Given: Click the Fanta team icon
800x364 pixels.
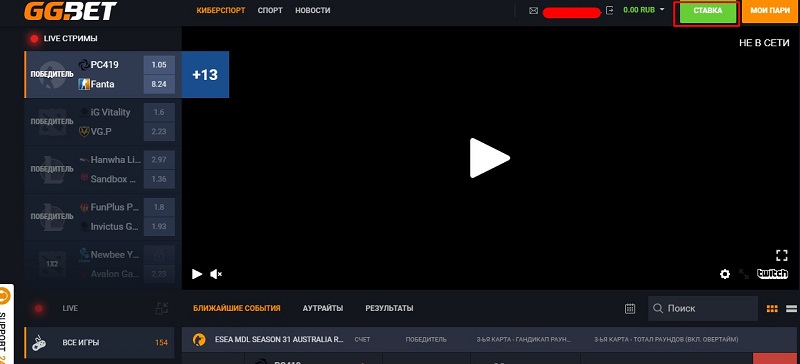Looking at the screenshot, I should coord(84,84).
